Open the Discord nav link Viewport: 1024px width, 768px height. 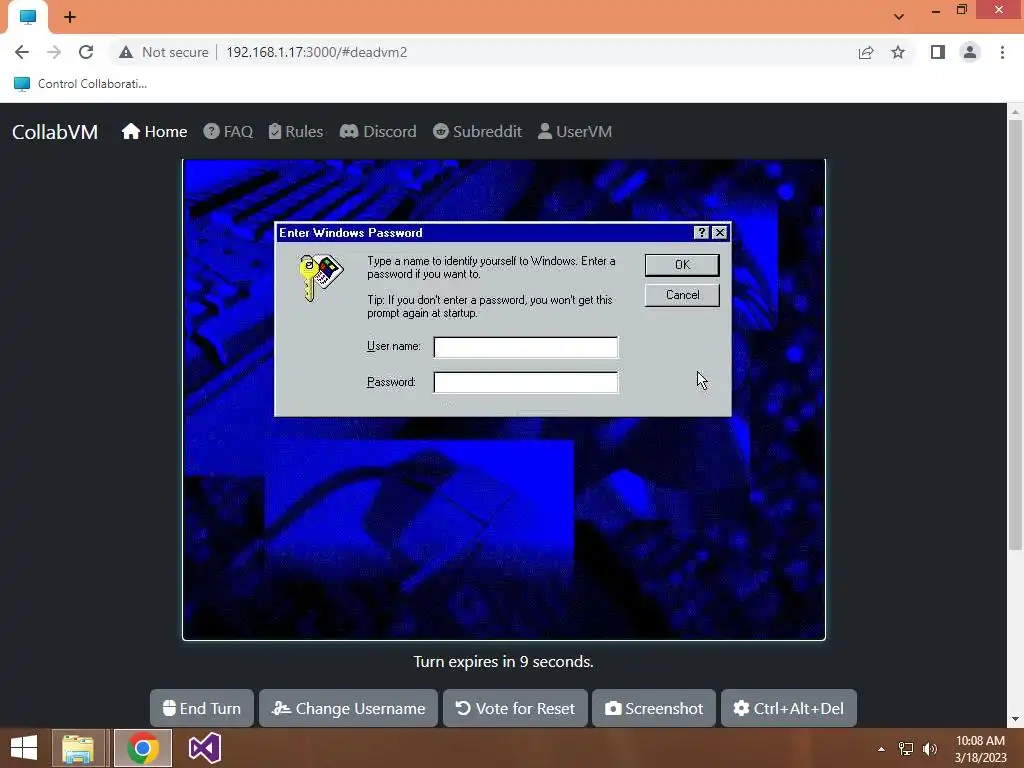coord(378,132)
